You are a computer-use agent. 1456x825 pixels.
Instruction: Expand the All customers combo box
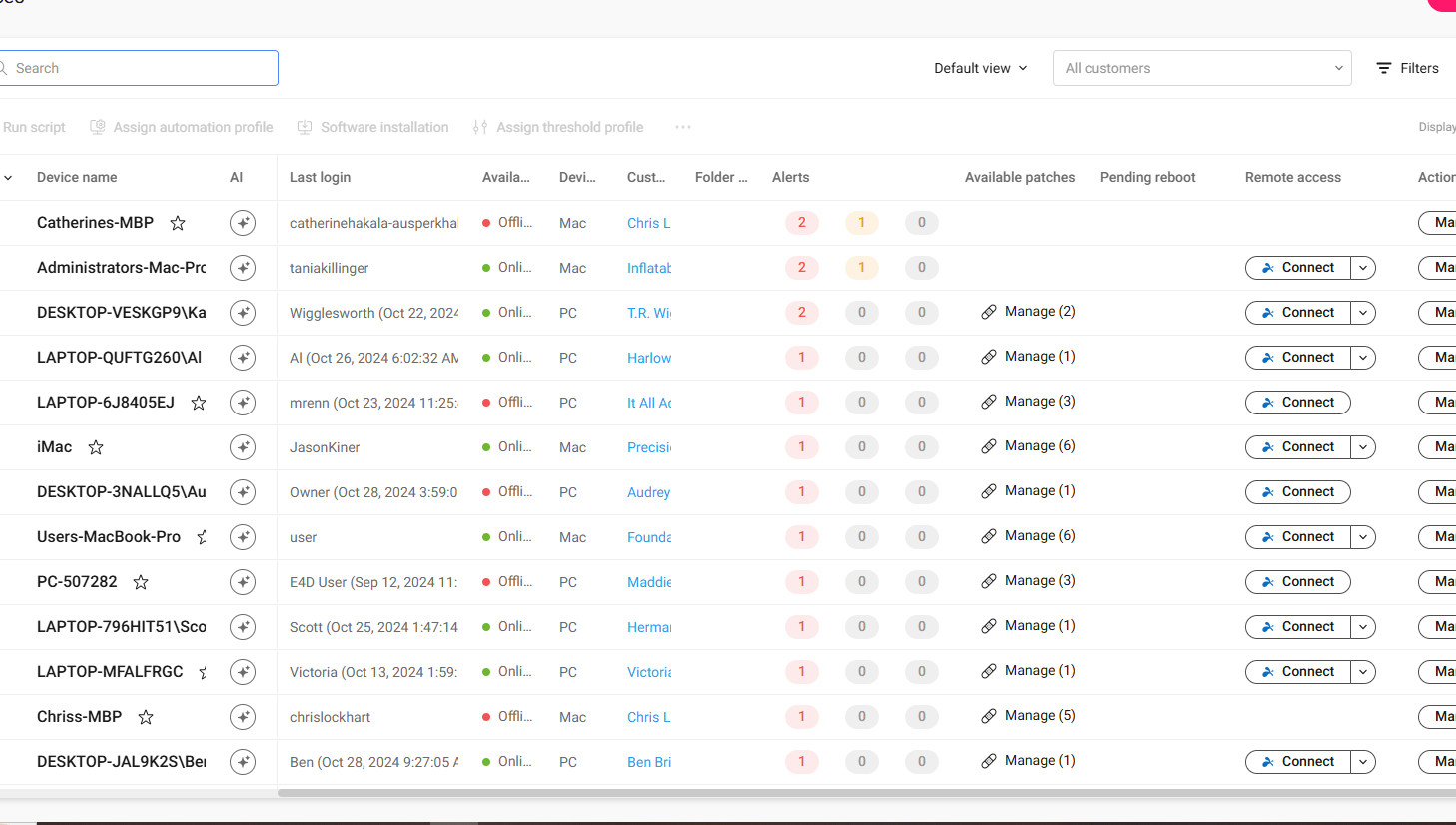[1202, 68]
